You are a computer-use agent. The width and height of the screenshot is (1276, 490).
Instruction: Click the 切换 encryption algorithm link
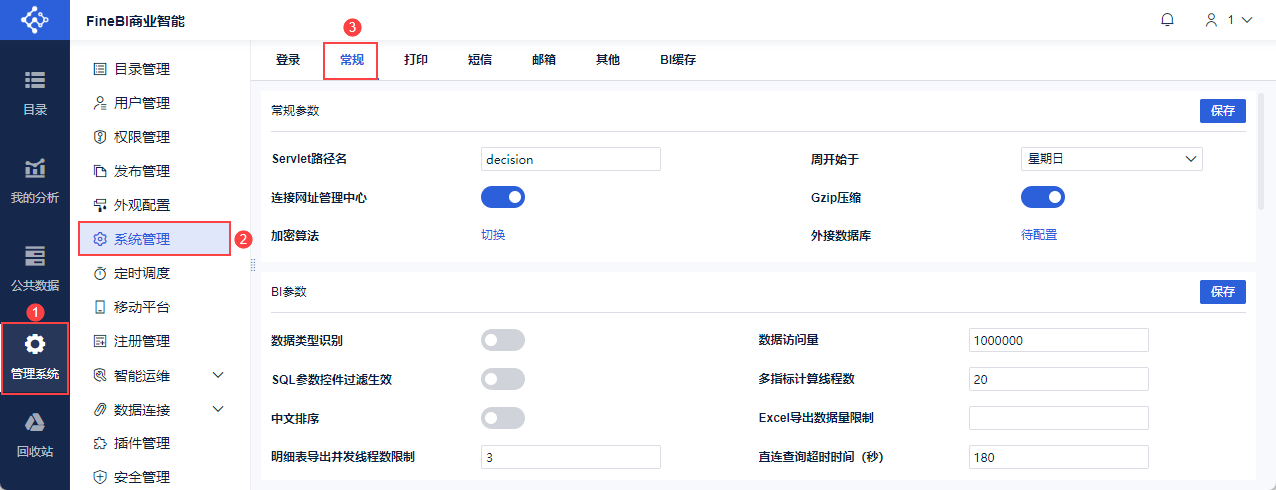(493, 235)
